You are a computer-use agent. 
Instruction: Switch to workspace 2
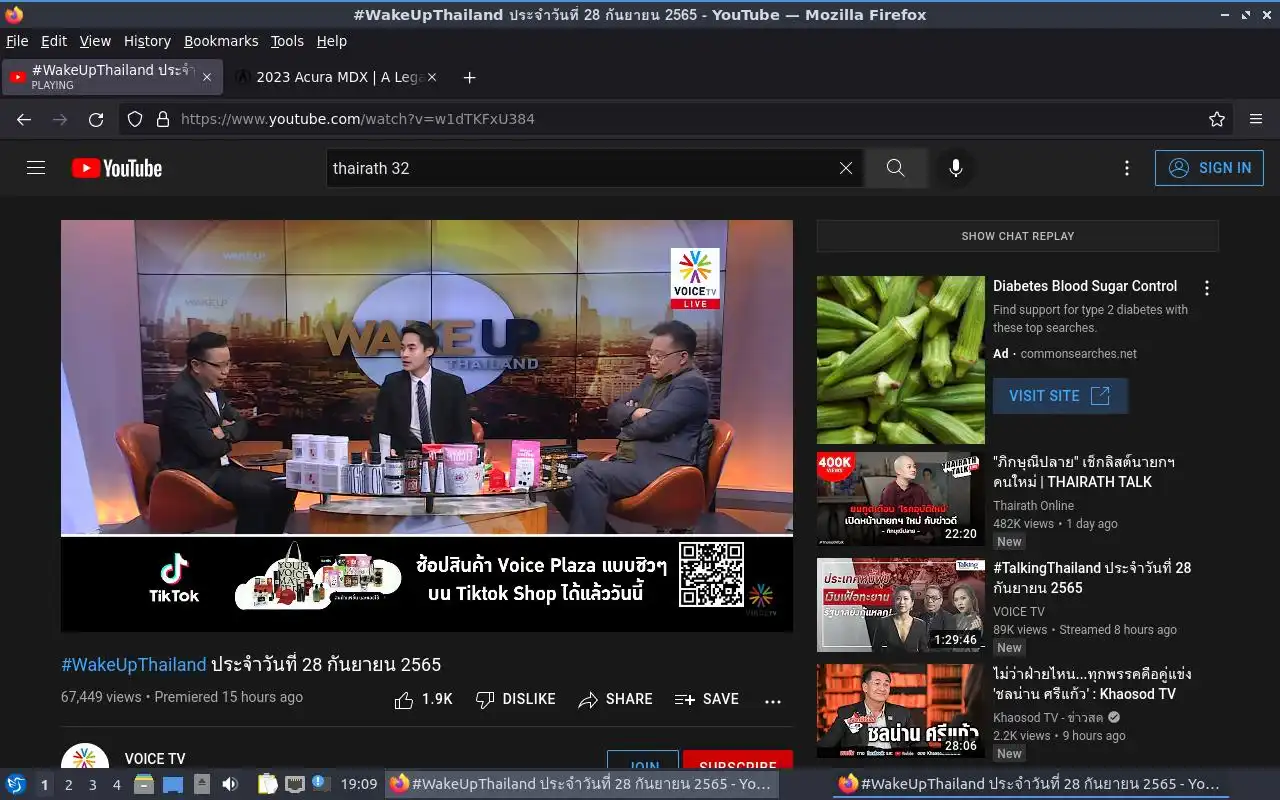point(68,785)
